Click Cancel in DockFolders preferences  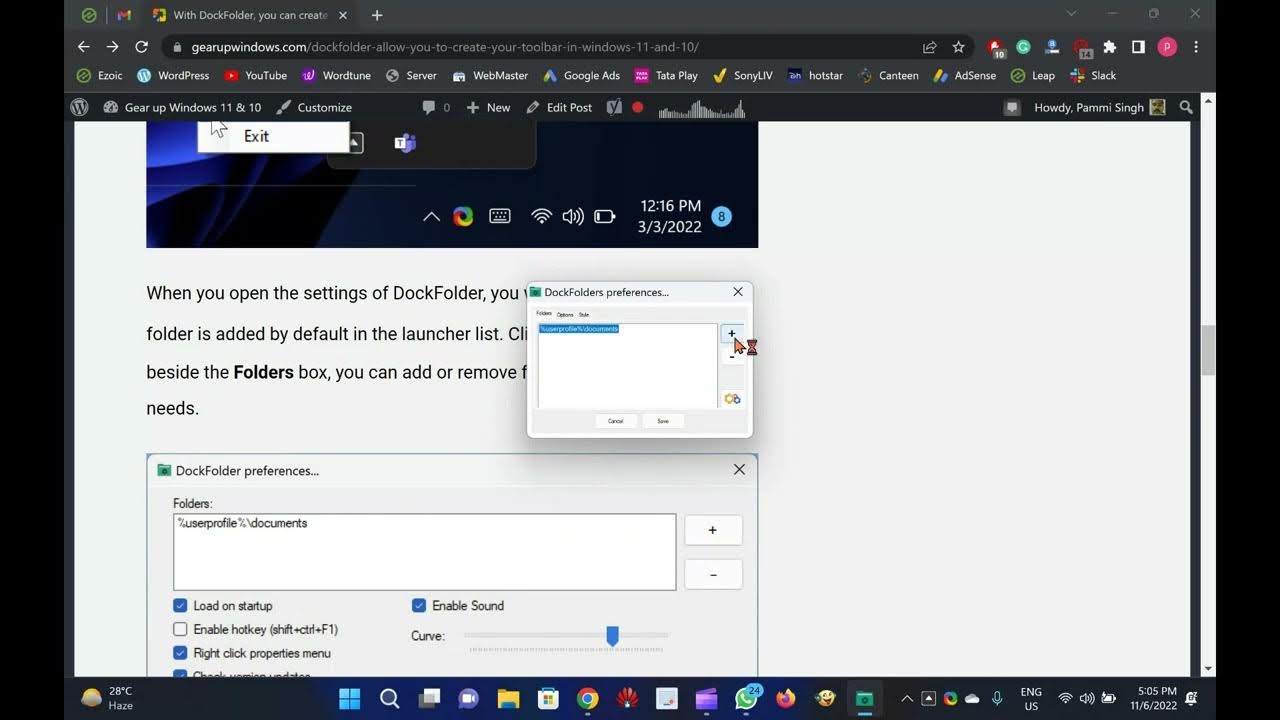click(615, 421)
